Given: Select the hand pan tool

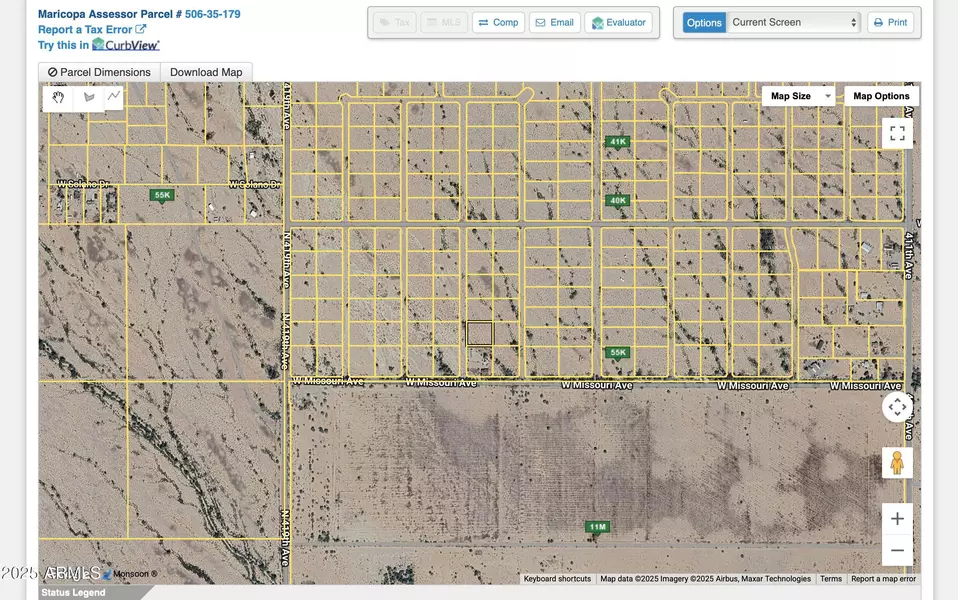Looking at the screenshot, I should pyautogui.click(x=57, y=97).
